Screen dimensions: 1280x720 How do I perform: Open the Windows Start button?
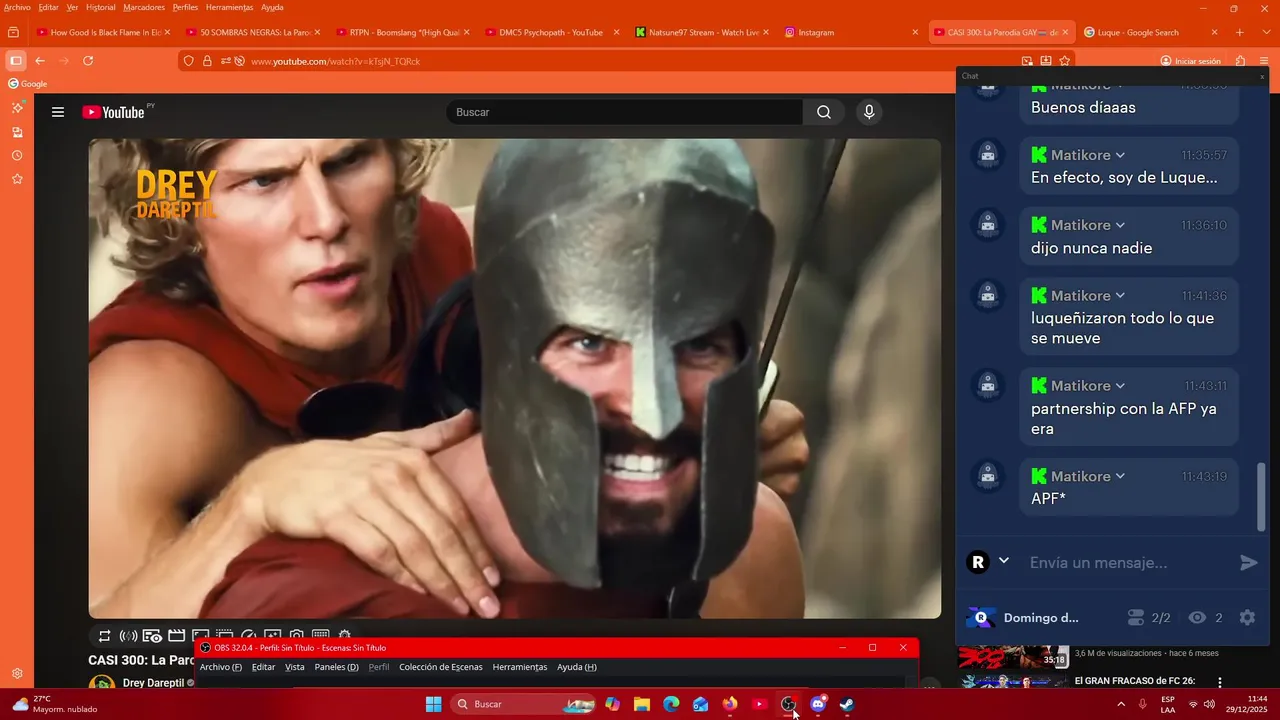(433, 704)
